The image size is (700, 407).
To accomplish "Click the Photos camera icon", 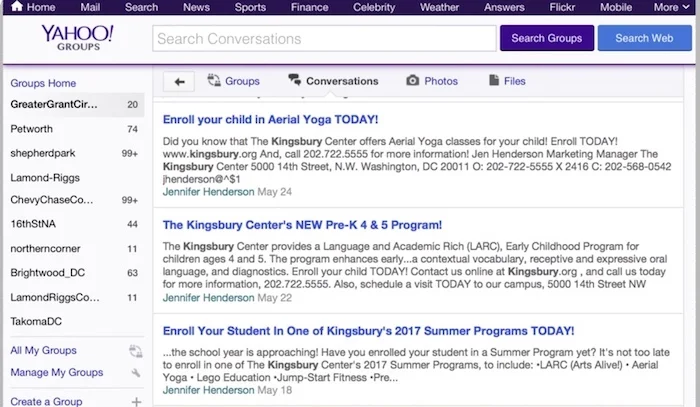I will pyautogui.click(x=412, y=80).
